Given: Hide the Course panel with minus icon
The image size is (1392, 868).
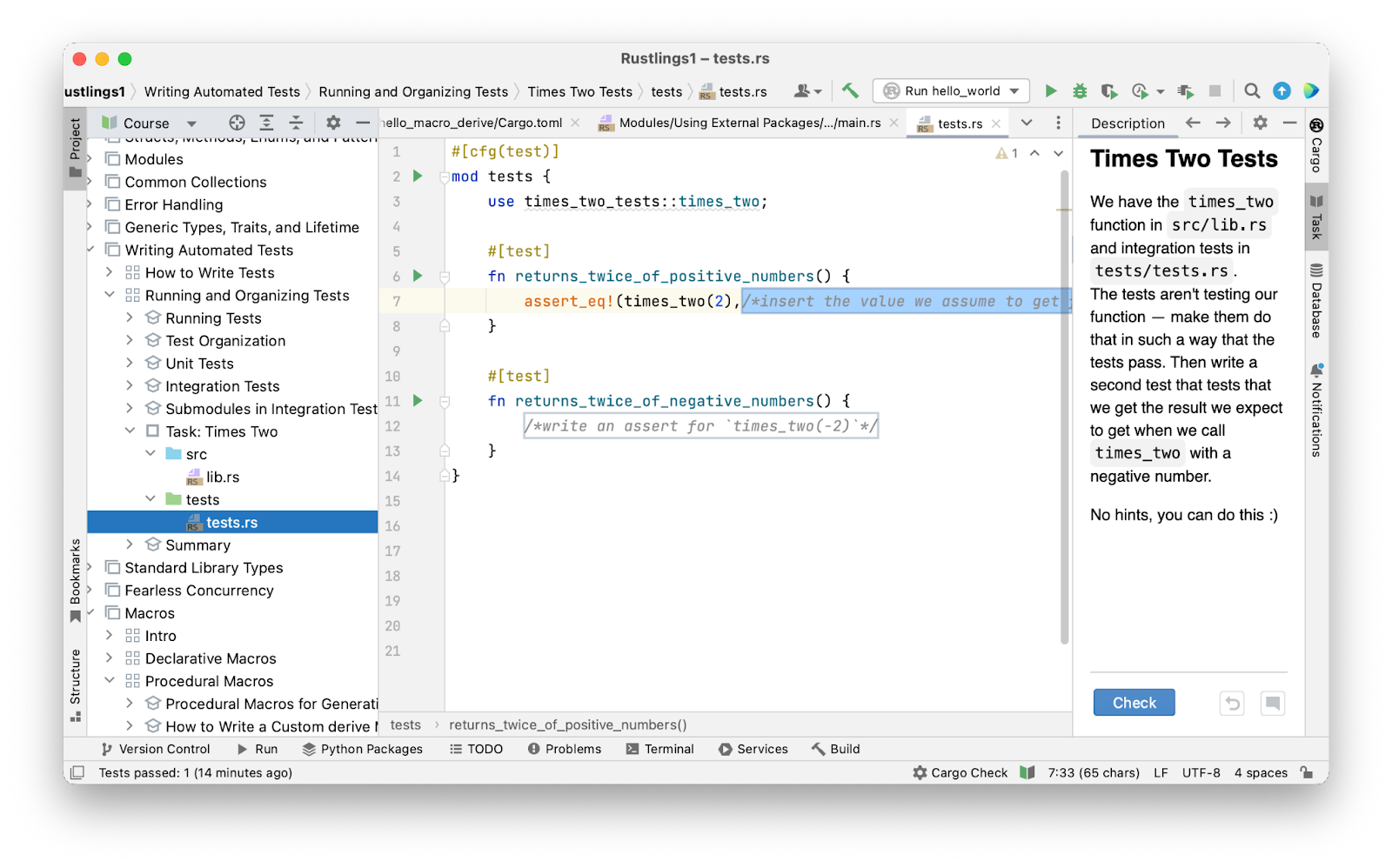Looking at the screenshot, I should coord(363,123).
